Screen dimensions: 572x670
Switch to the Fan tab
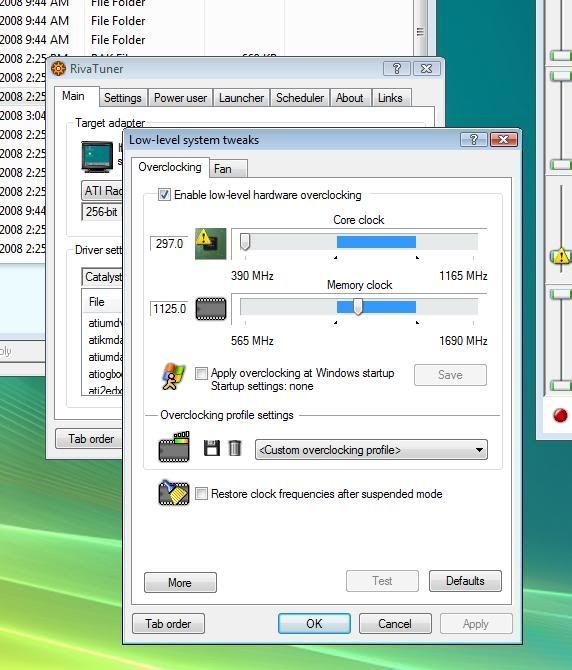coord(229,169)
